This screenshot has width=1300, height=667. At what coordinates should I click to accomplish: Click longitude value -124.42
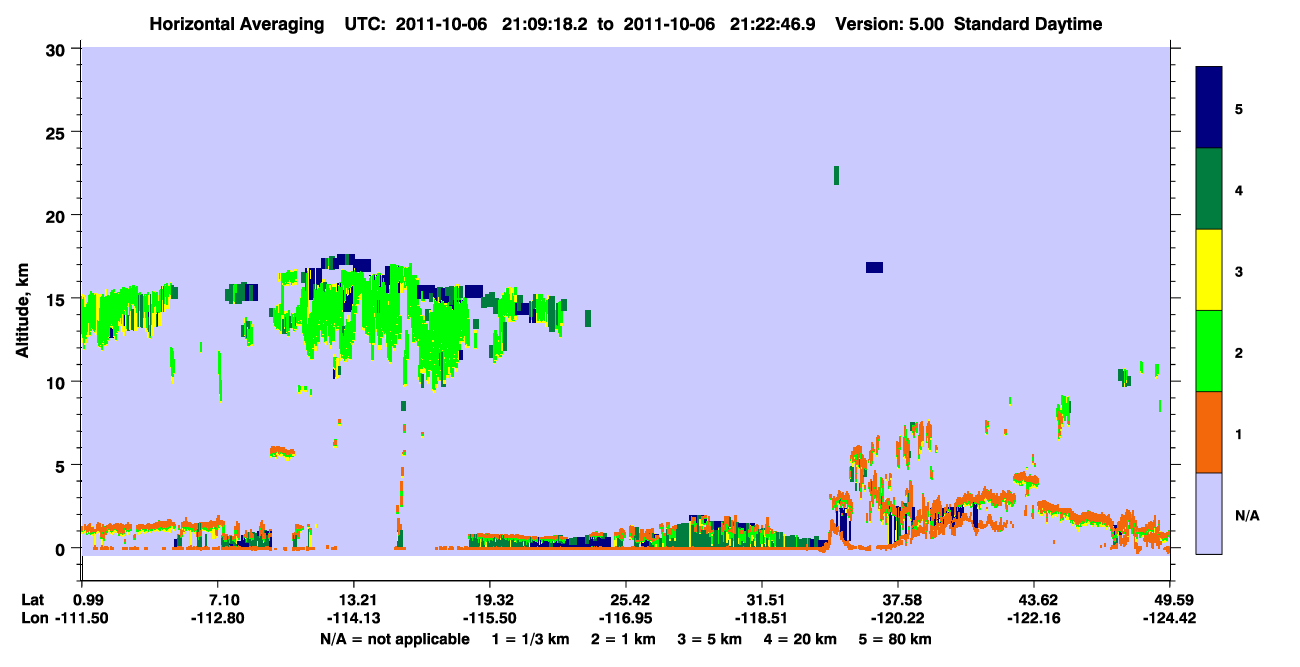tap(1170, 618)
